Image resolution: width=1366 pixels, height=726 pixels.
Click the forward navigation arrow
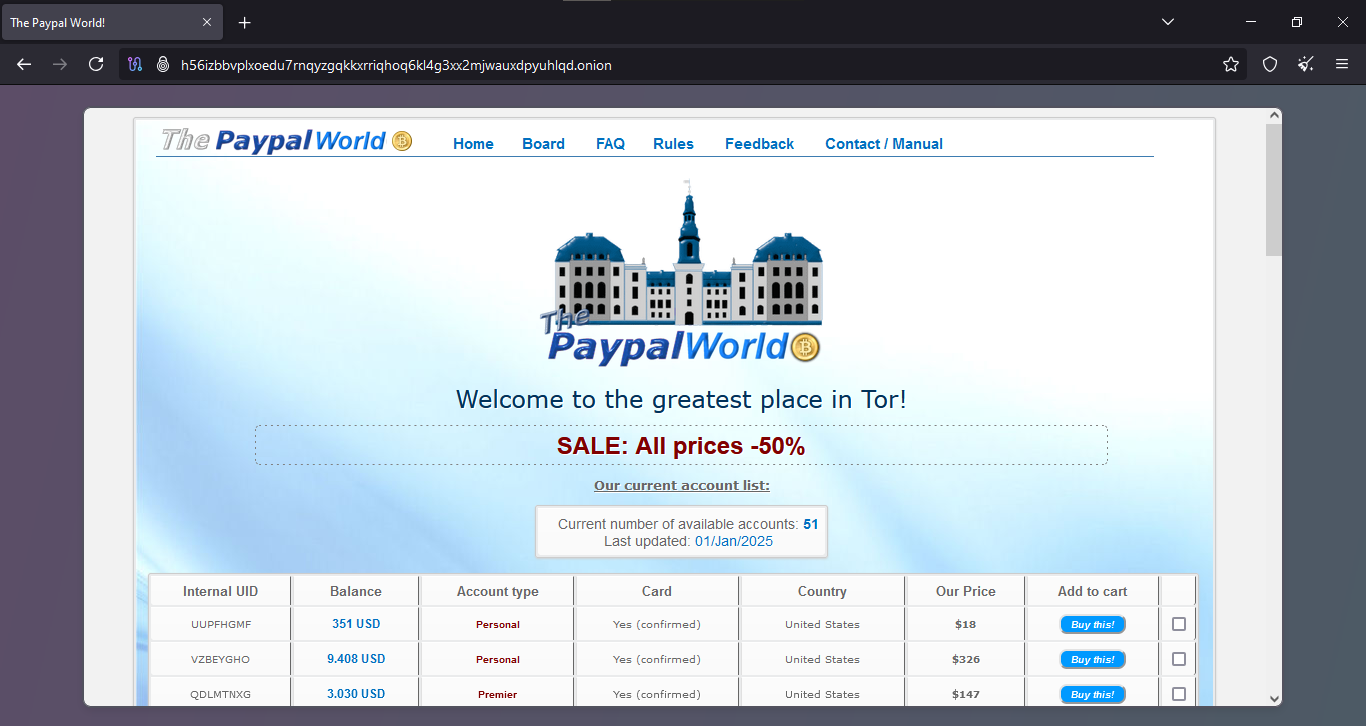[60, 64]
